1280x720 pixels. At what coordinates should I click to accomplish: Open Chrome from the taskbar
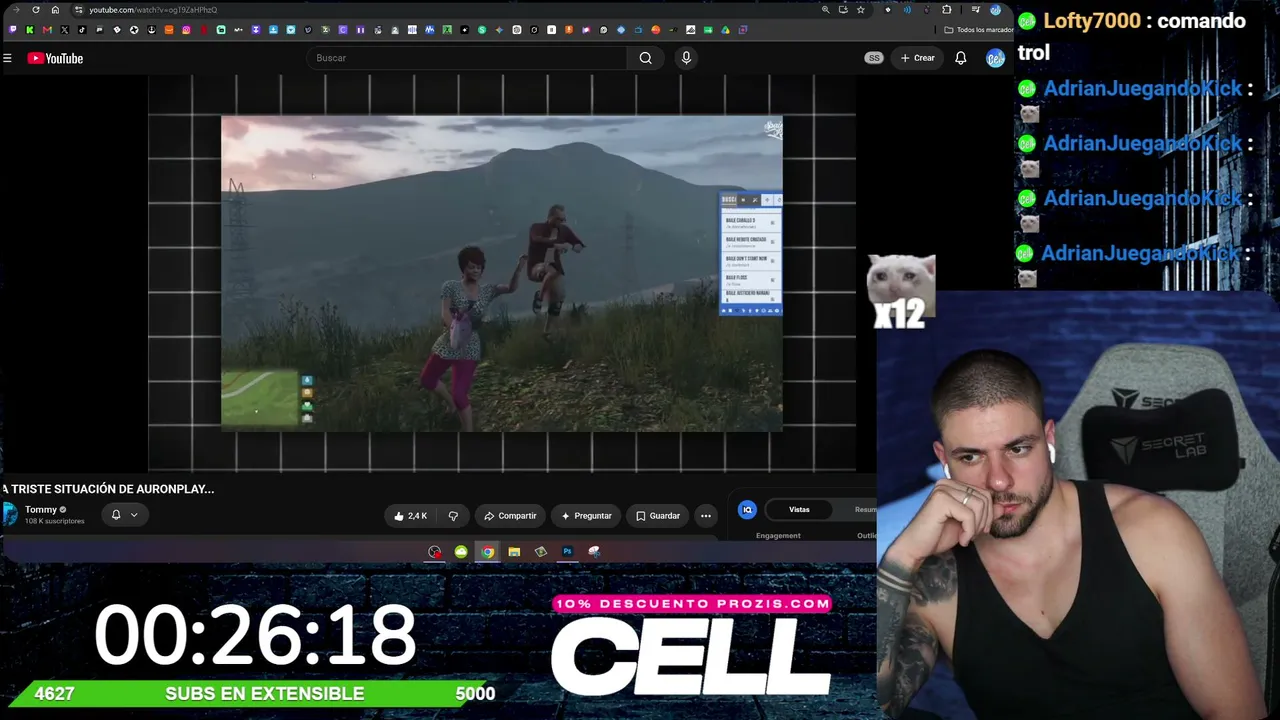[487, 551]
